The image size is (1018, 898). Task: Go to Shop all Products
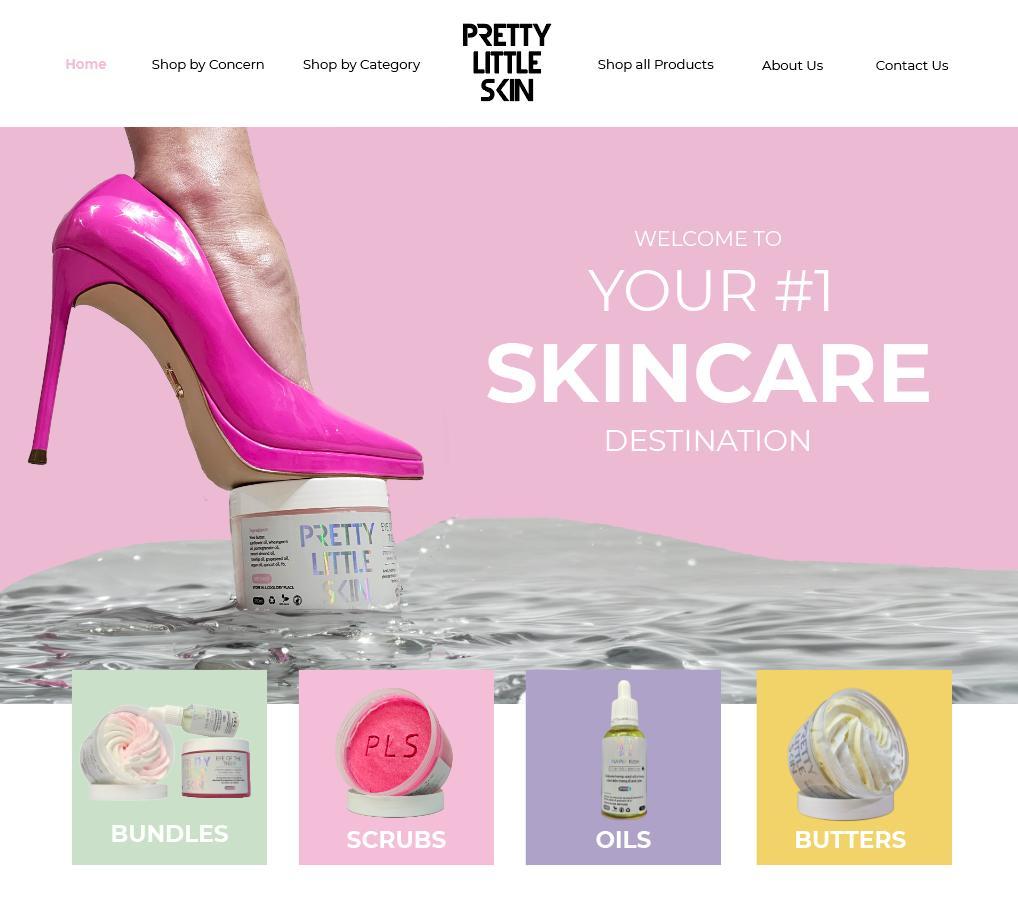click(655, 64)
